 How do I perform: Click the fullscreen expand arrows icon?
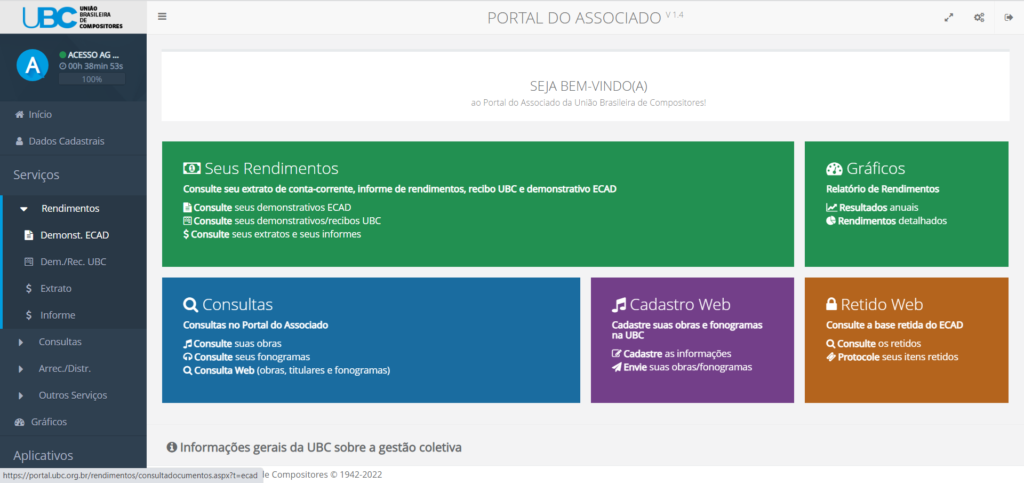[x=949, y=18]
